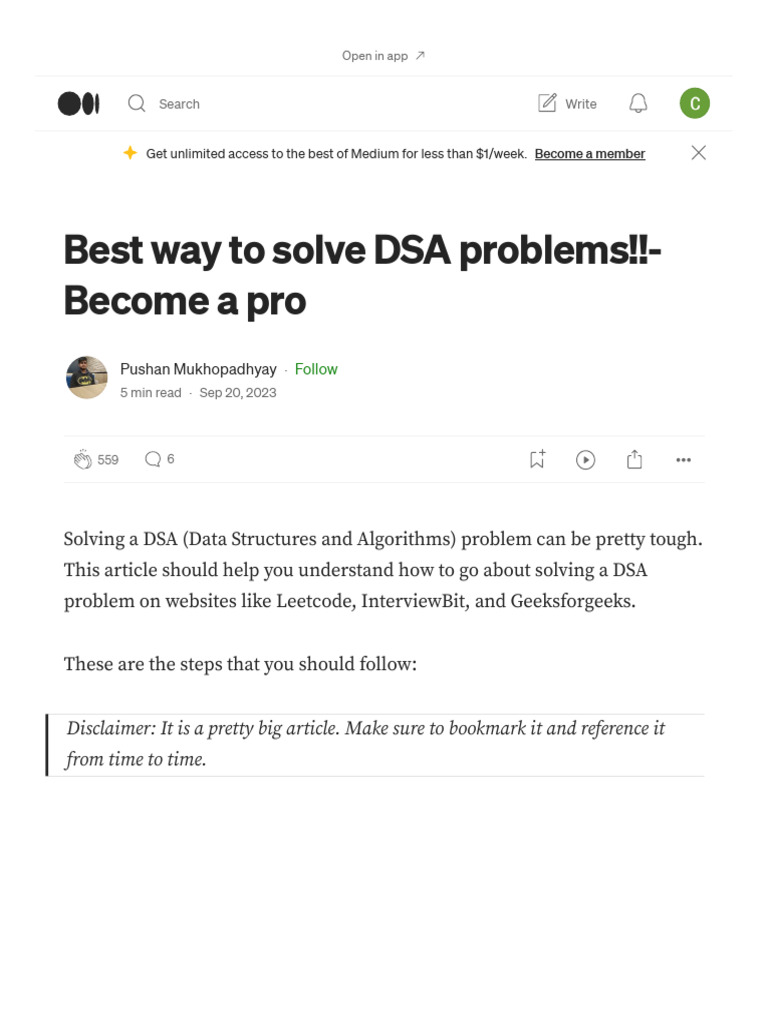This screenshot has height=1024, width=768.
Task: Click the Medium logo icon
Action: [78, 103]
